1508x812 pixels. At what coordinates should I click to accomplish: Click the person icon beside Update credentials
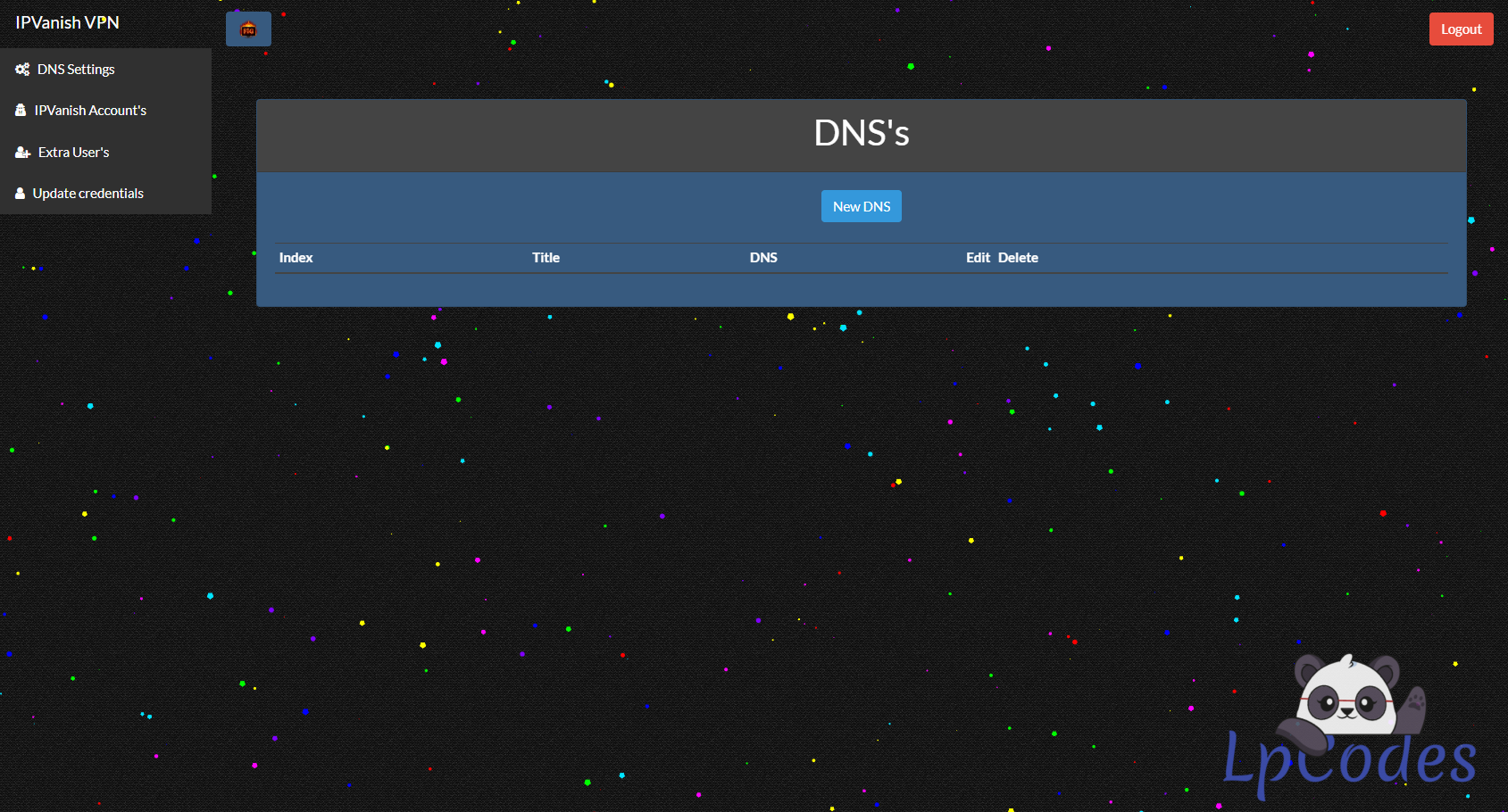[20, 194]
